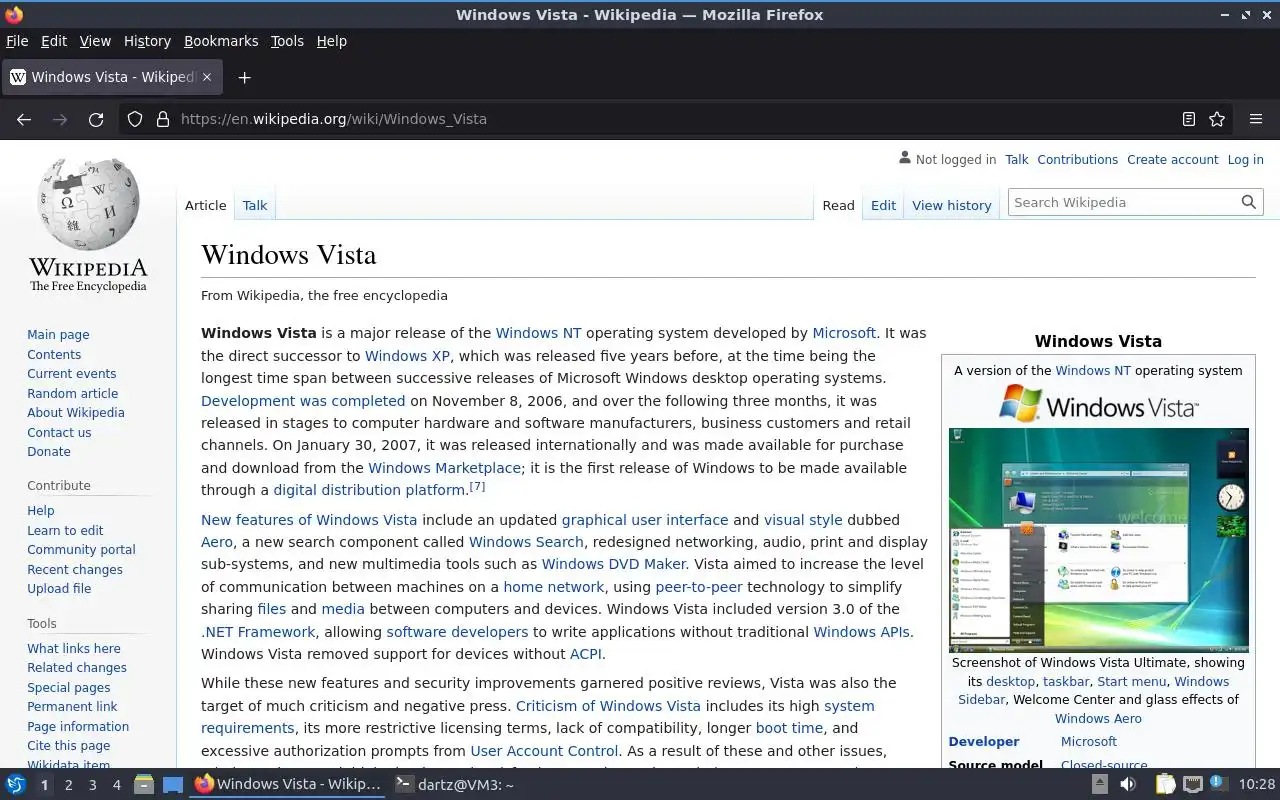Click the show desktop icon in taskbar
Screen dimensions: 1280x800
click(173, 785)
